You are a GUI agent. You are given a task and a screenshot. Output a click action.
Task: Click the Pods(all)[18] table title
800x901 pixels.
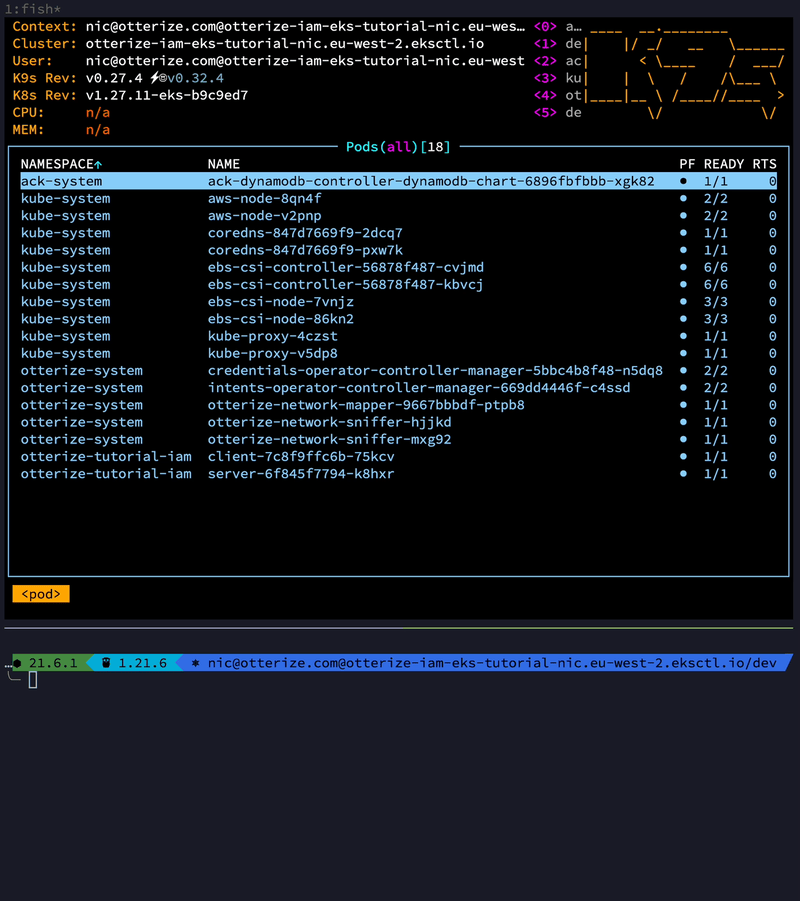tap(398, 147)
